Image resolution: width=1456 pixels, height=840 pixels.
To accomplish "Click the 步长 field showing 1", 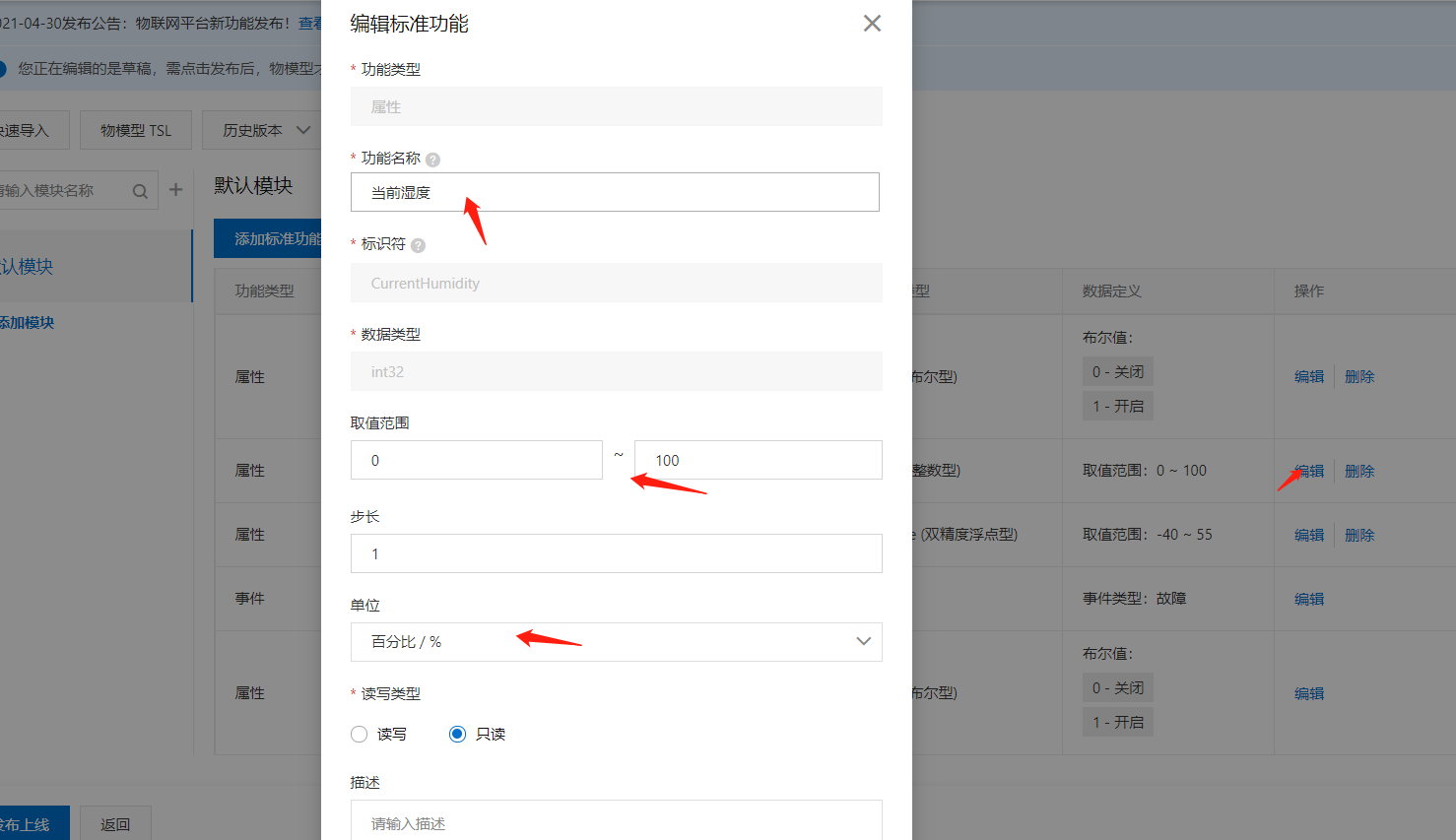I will click(616, 553).
